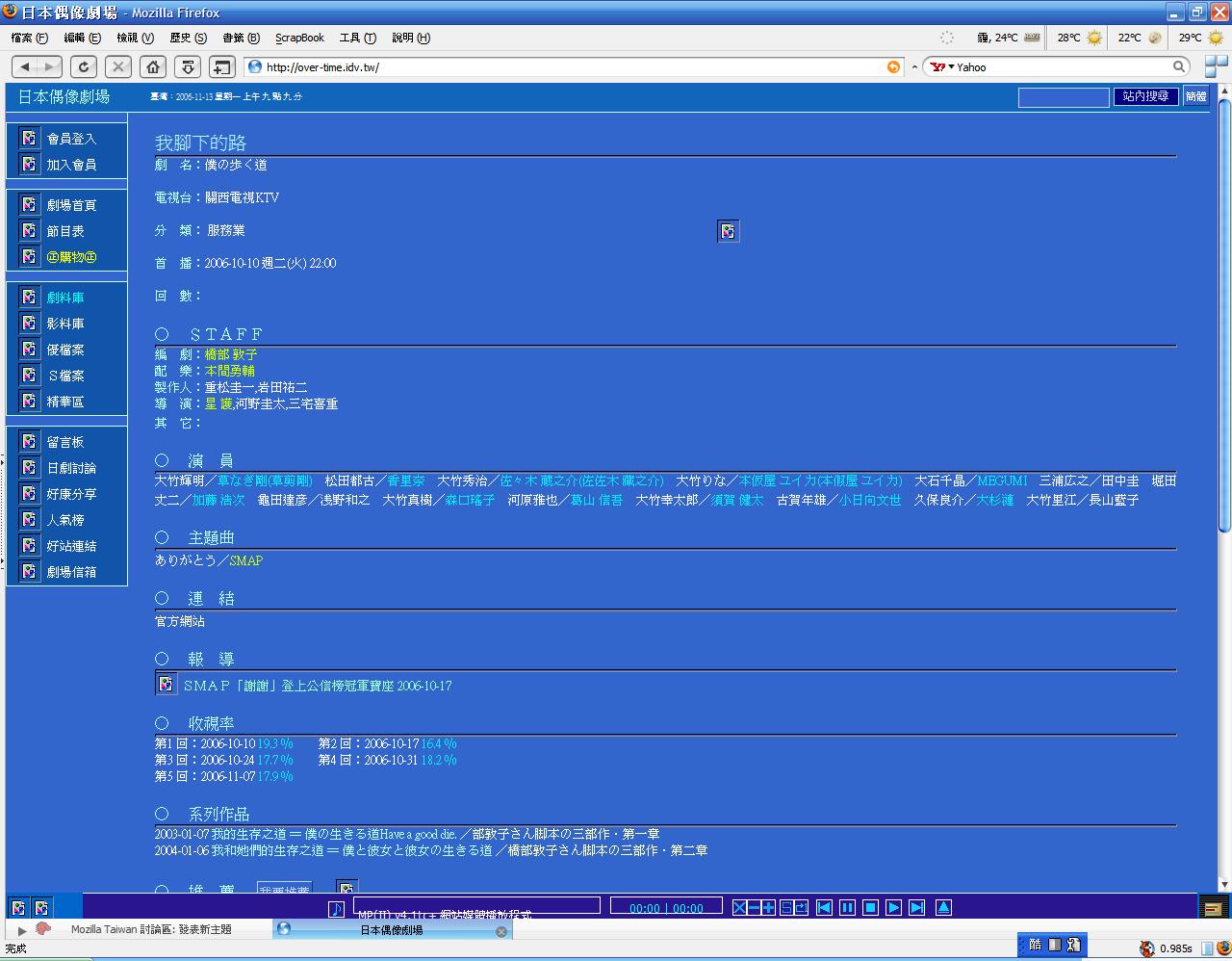Click the 站內搜尋 site search button
Screen dimensions: 1232x961
pyautogui.click(x=1145, y=96)
